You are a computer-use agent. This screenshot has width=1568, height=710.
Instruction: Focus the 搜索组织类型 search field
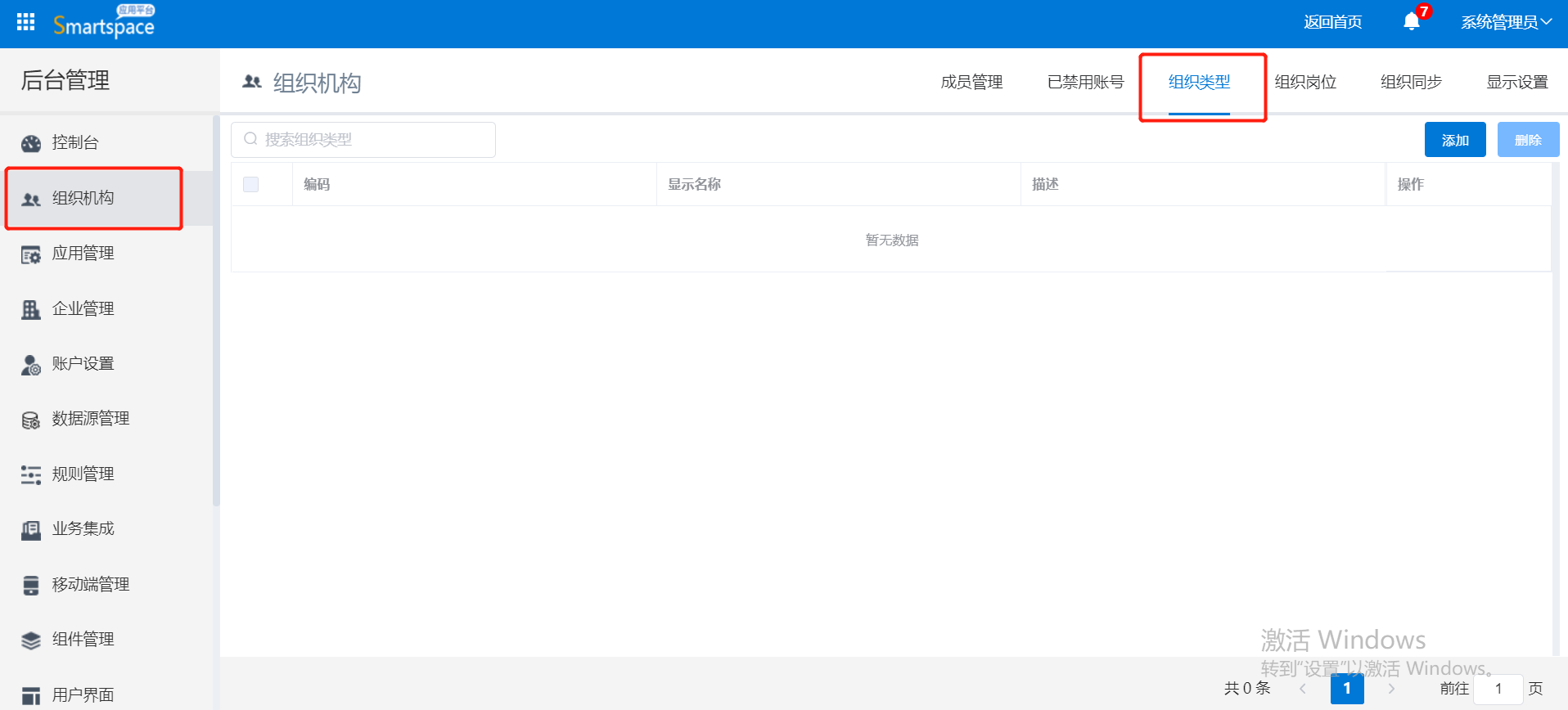[363, 140]
